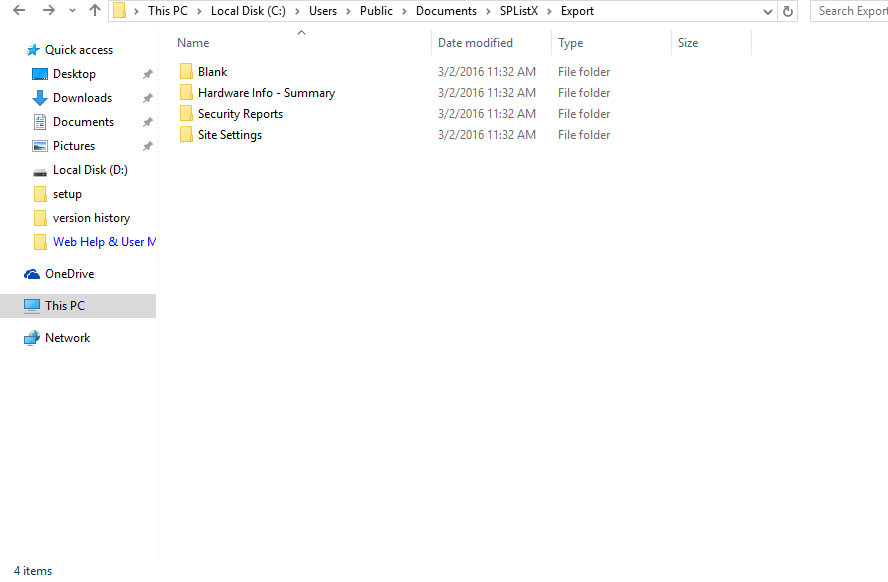Select the Security Reports folder icon

coord(186,114)
